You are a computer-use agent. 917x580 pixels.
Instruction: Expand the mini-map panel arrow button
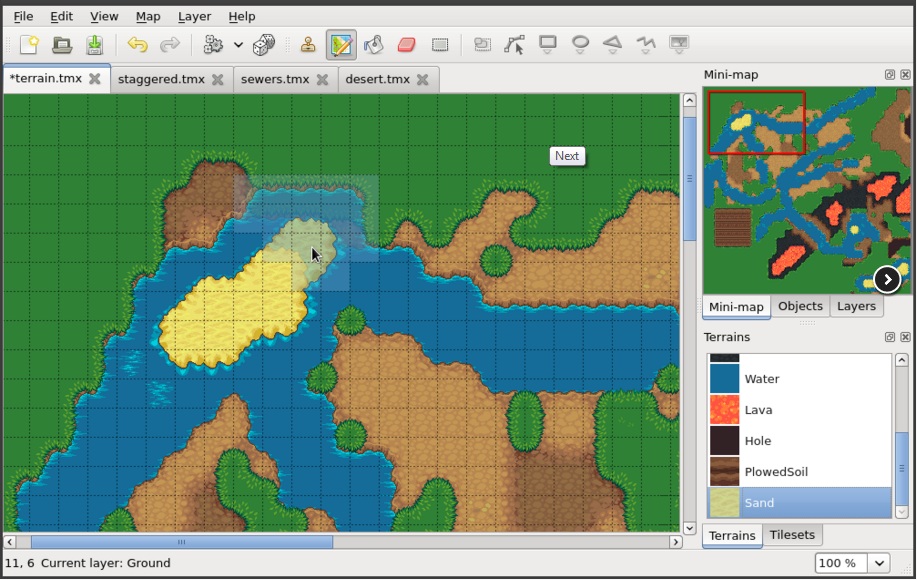click(886, 279)
